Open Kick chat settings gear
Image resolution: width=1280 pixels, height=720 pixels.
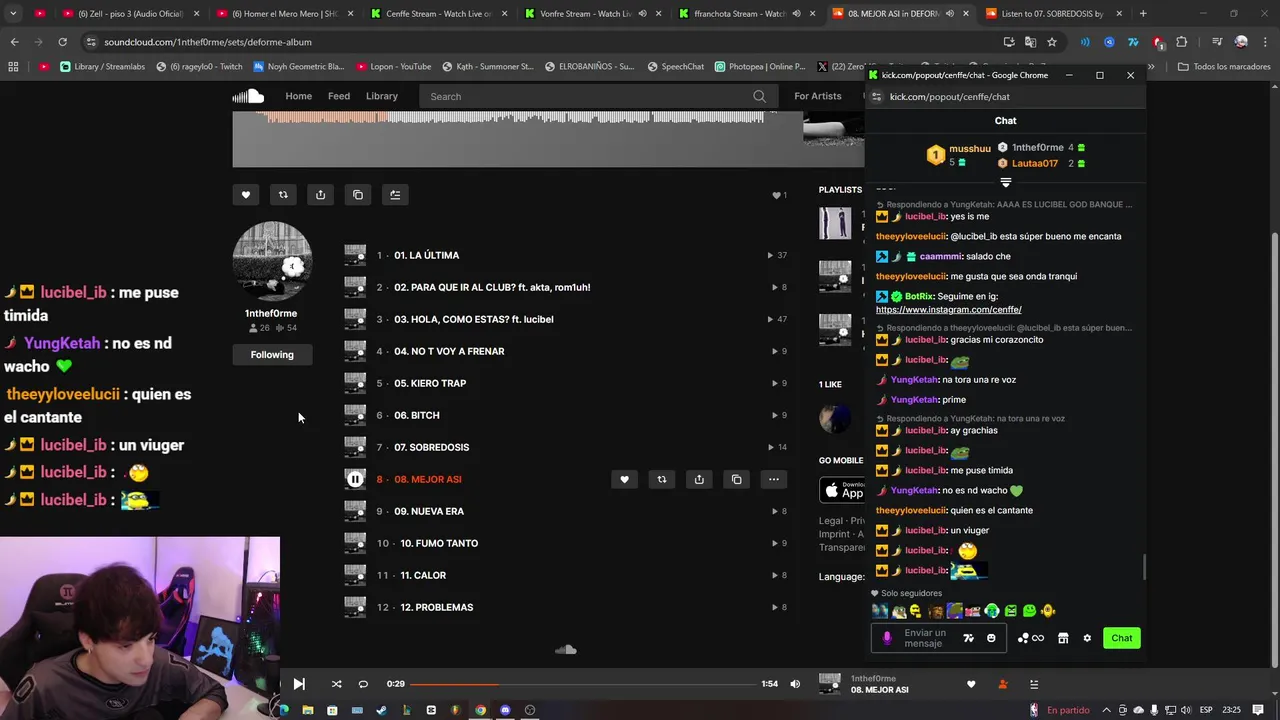pyautogui.click(x=1087, y=638)
